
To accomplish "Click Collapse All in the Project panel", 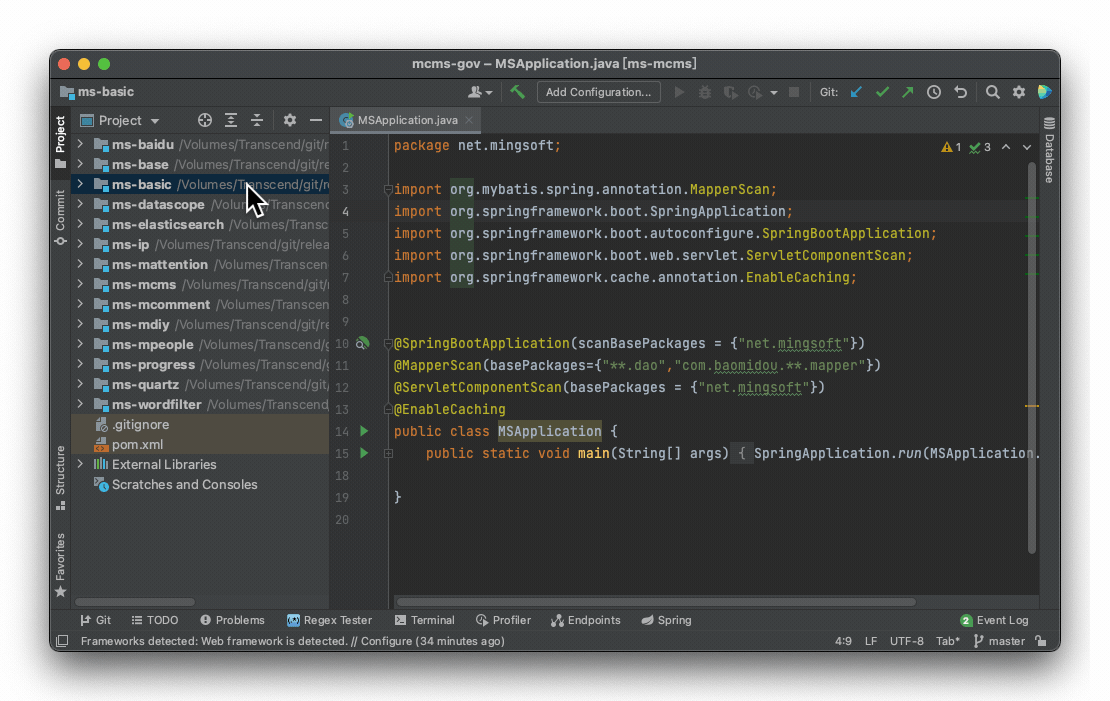I will 257,120.
